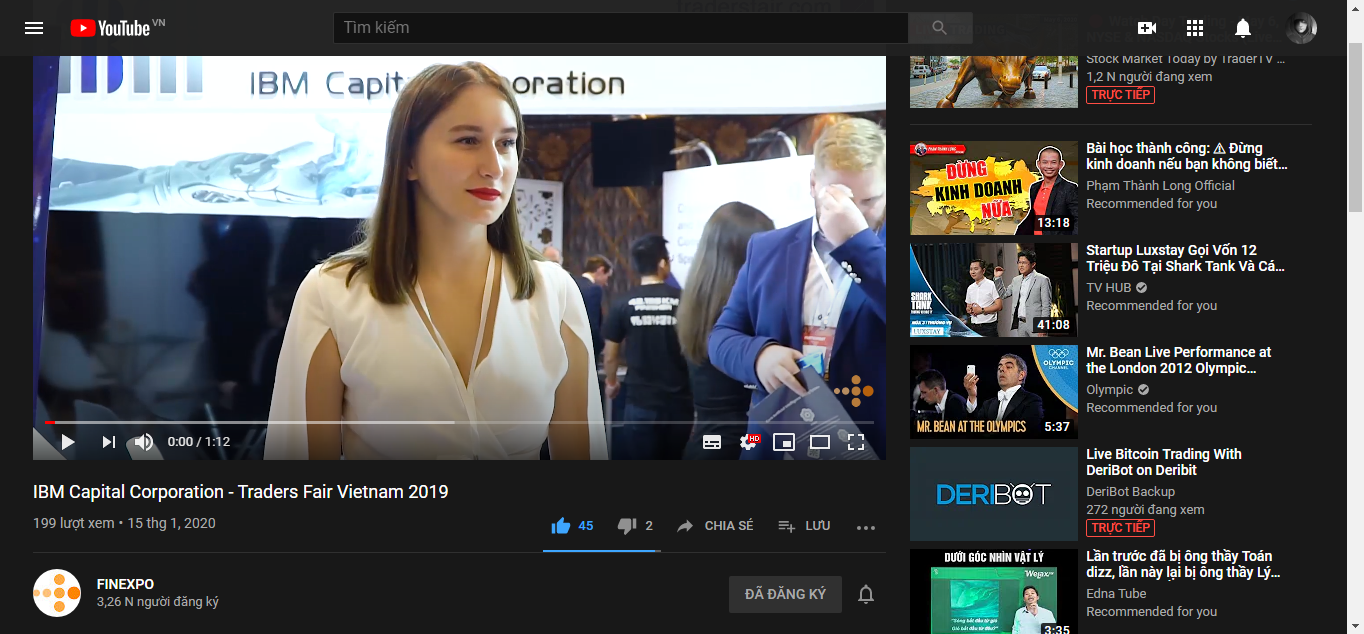Image resolution: width=1364 pixels, height=634 pixels.
Task: Open more actions three-dot menu
Action: [x=866, y=527]
